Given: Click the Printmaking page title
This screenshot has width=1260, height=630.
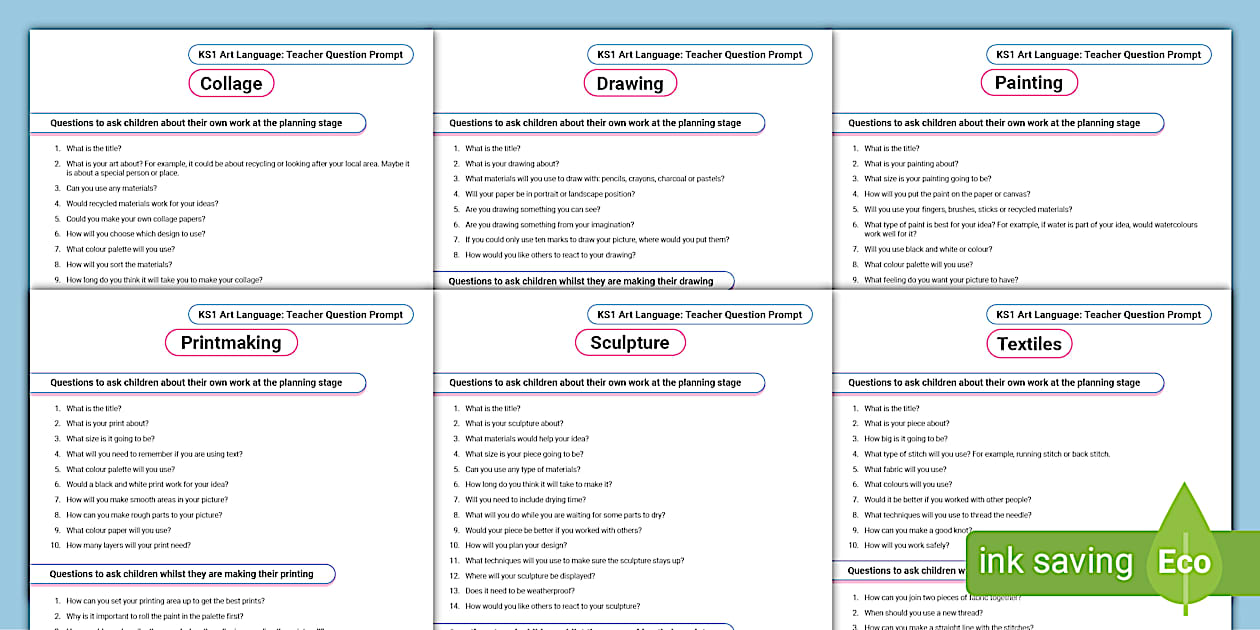Looking at the screenshot, I should [x=231, y=342].
